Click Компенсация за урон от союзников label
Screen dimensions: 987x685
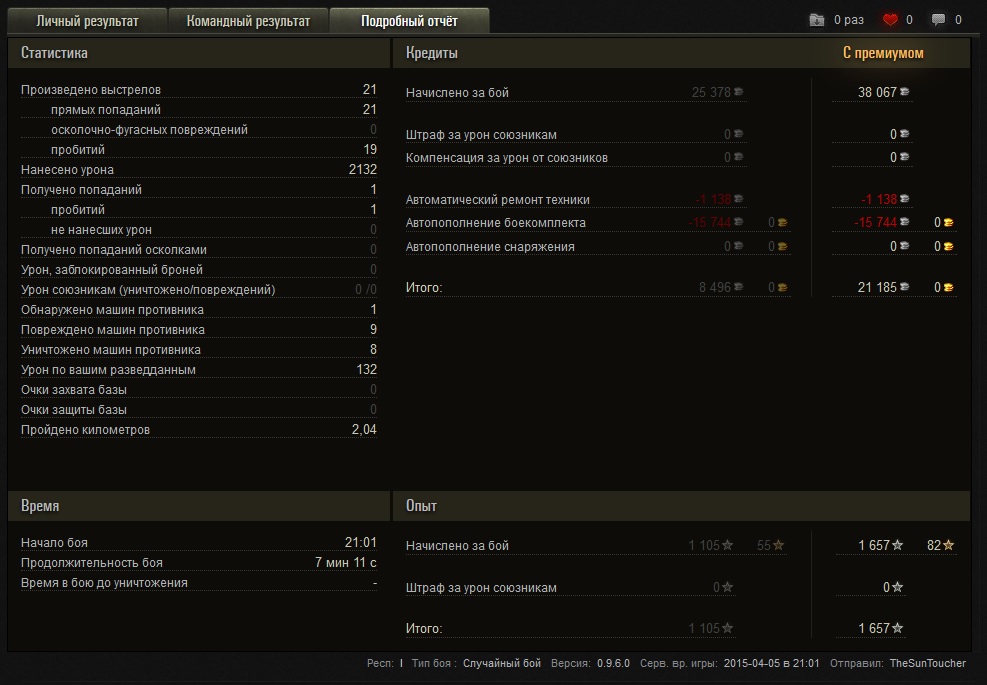click(x=507, y=157)
